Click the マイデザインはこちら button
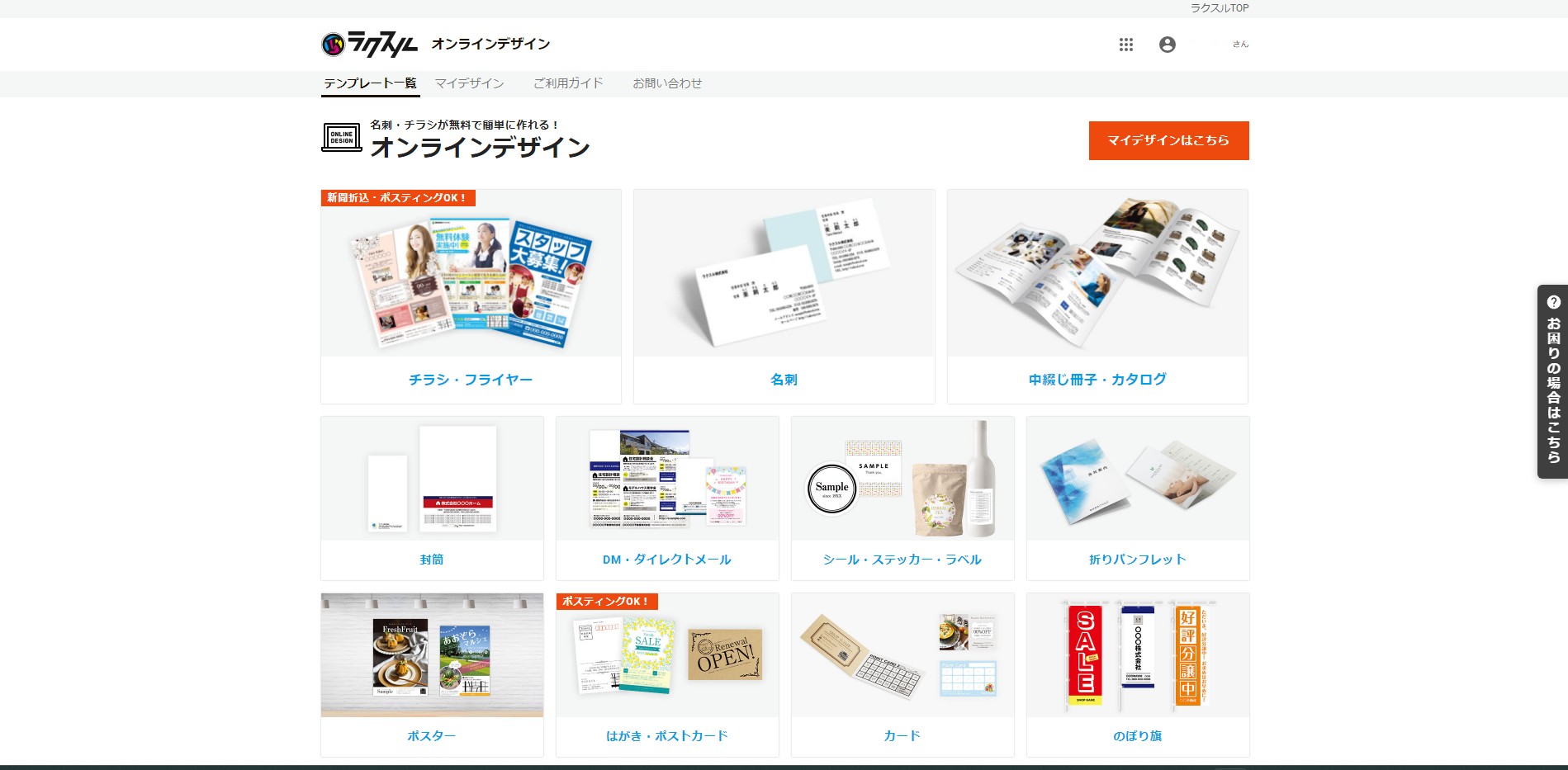This screenshot has width=1568, height=770. 1168,140
